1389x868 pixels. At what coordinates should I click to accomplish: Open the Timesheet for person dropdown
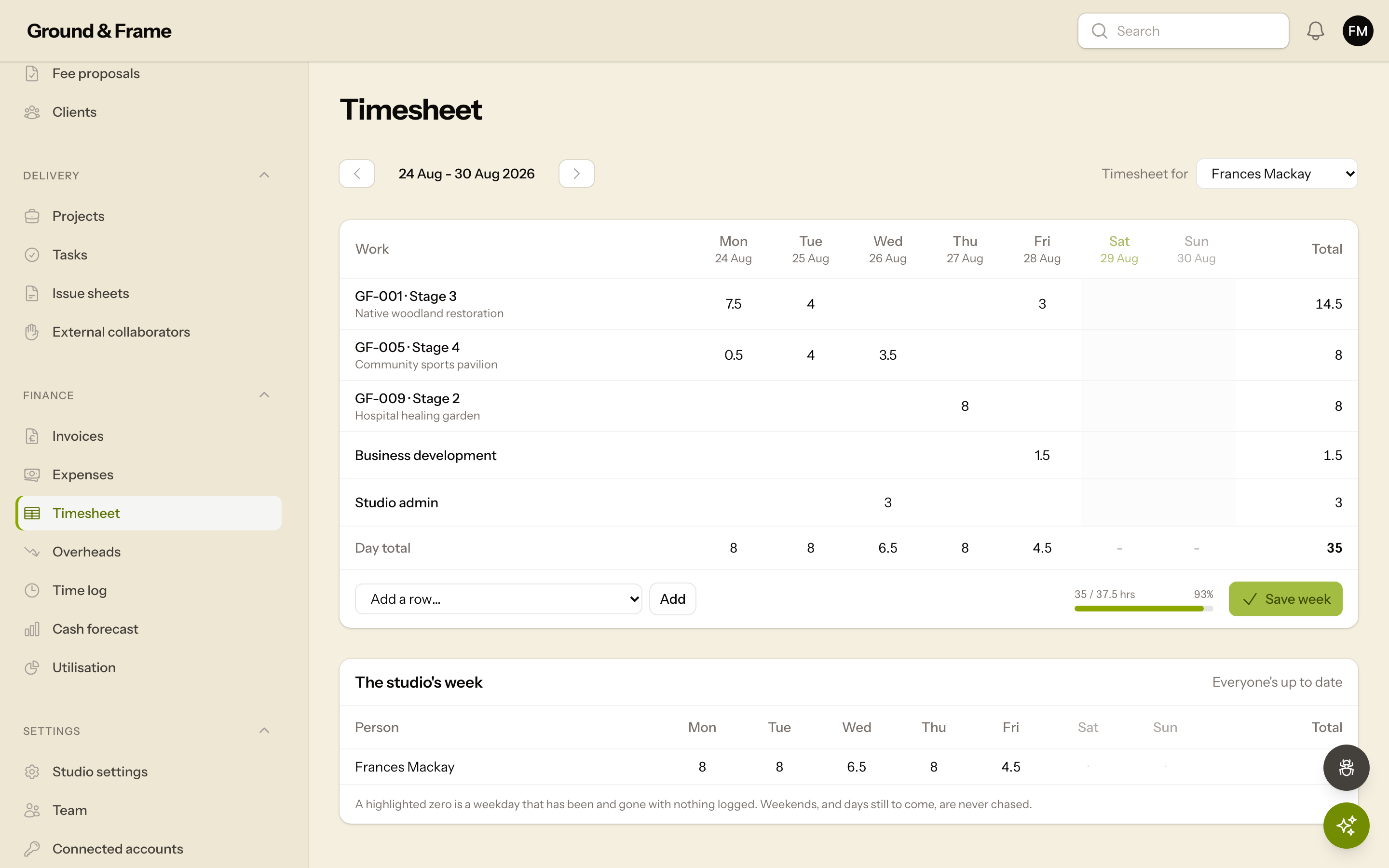[1277, 174]
